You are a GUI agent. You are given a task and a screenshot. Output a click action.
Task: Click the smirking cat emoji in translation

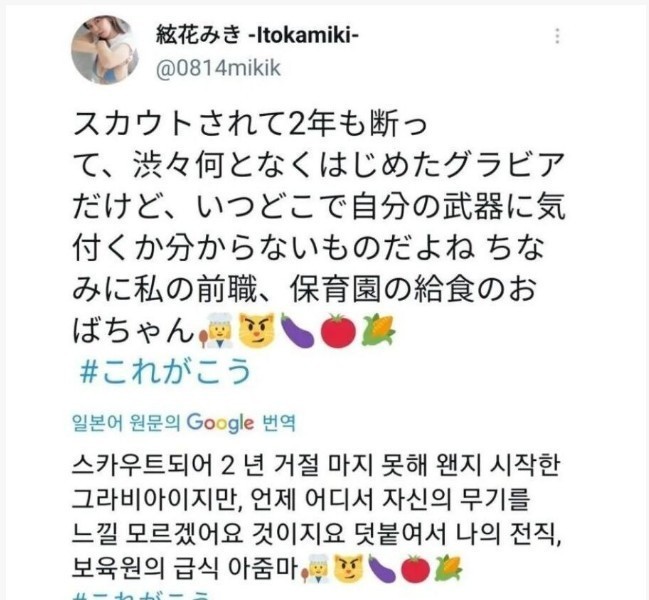349,569
